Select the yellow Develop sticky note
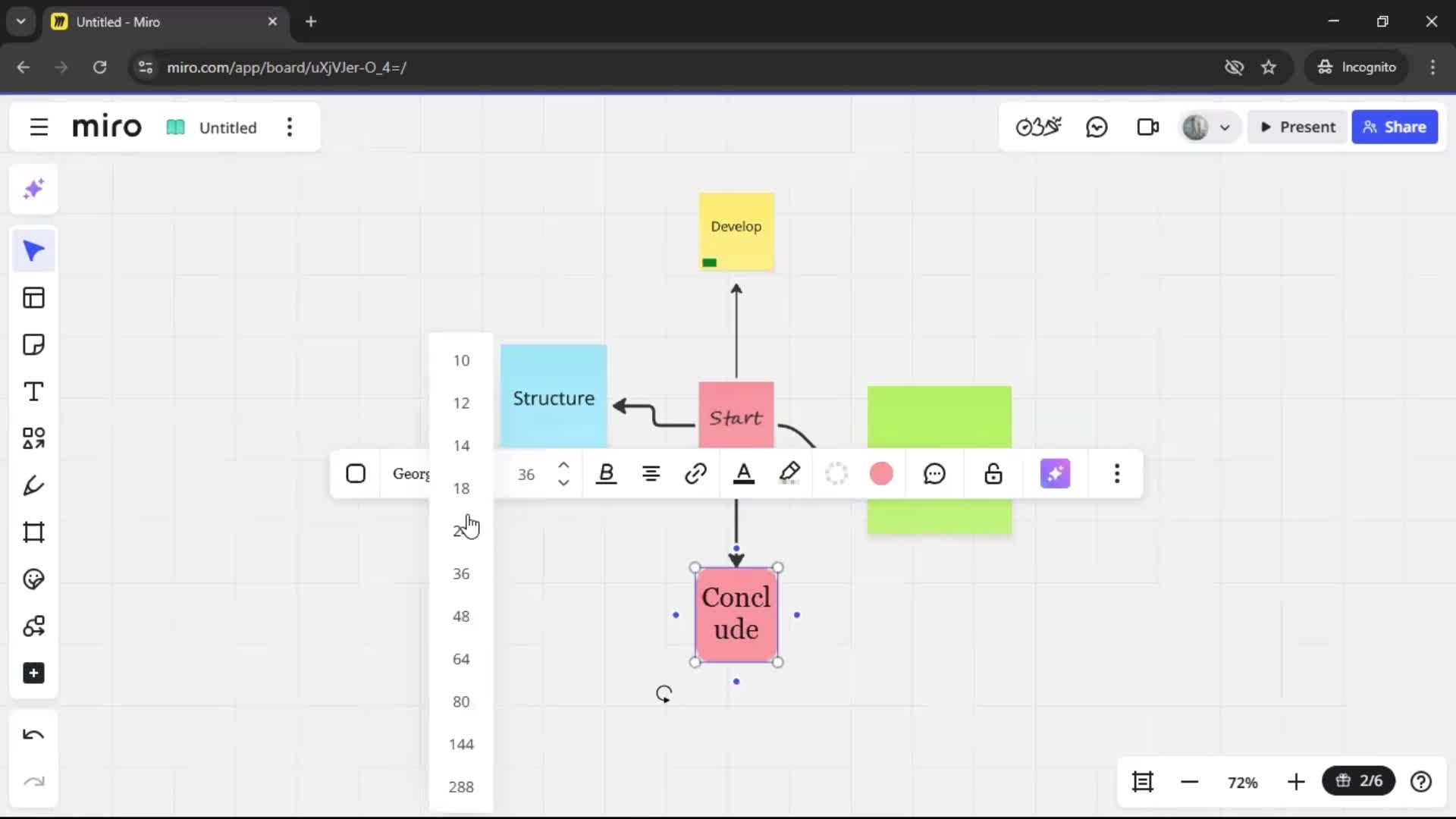The image size is (1456, 819). 736,232
